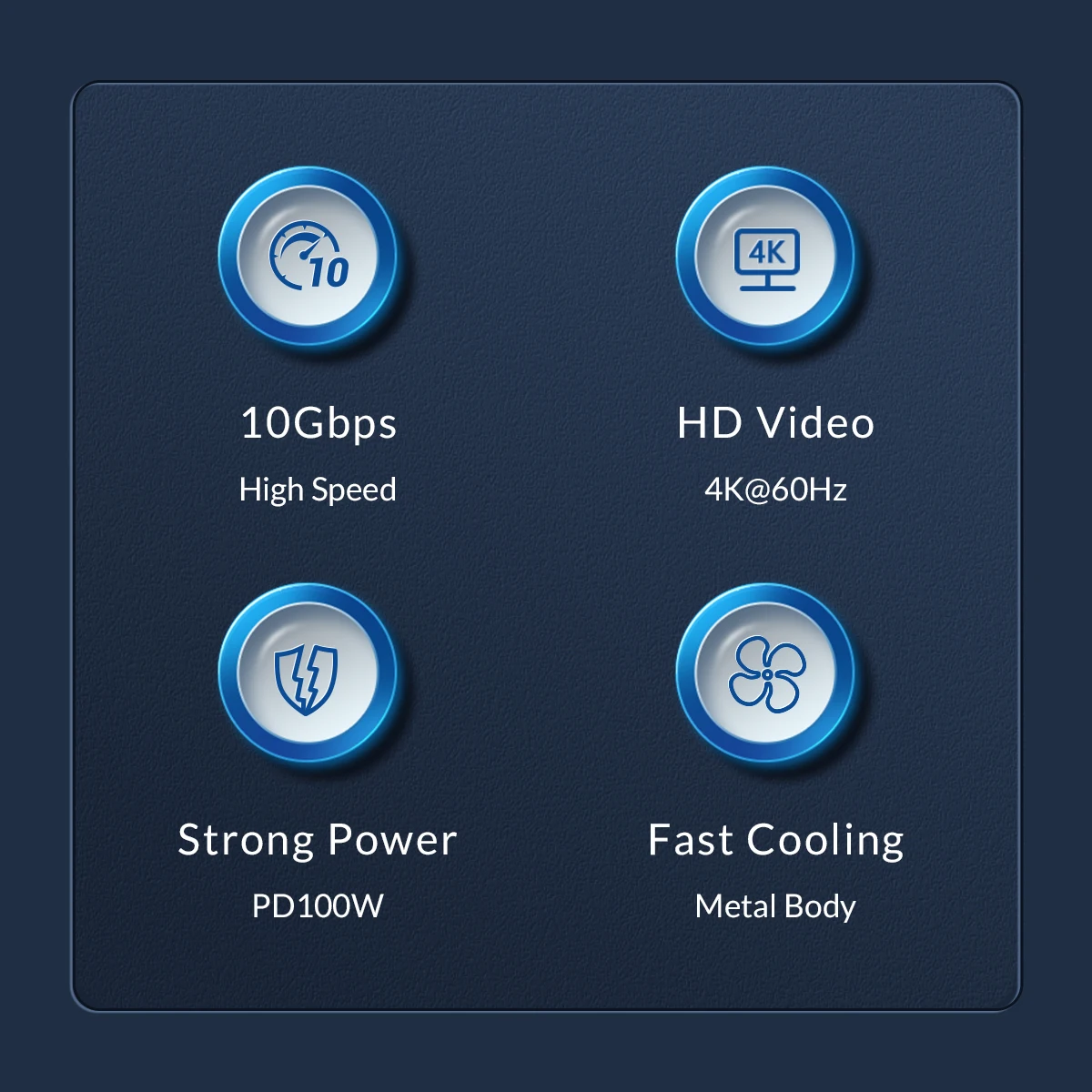This screenshot has height=1092, width=1092.
Task: Click the blue ring around 4K icon
Action: [x=766, y=259]
